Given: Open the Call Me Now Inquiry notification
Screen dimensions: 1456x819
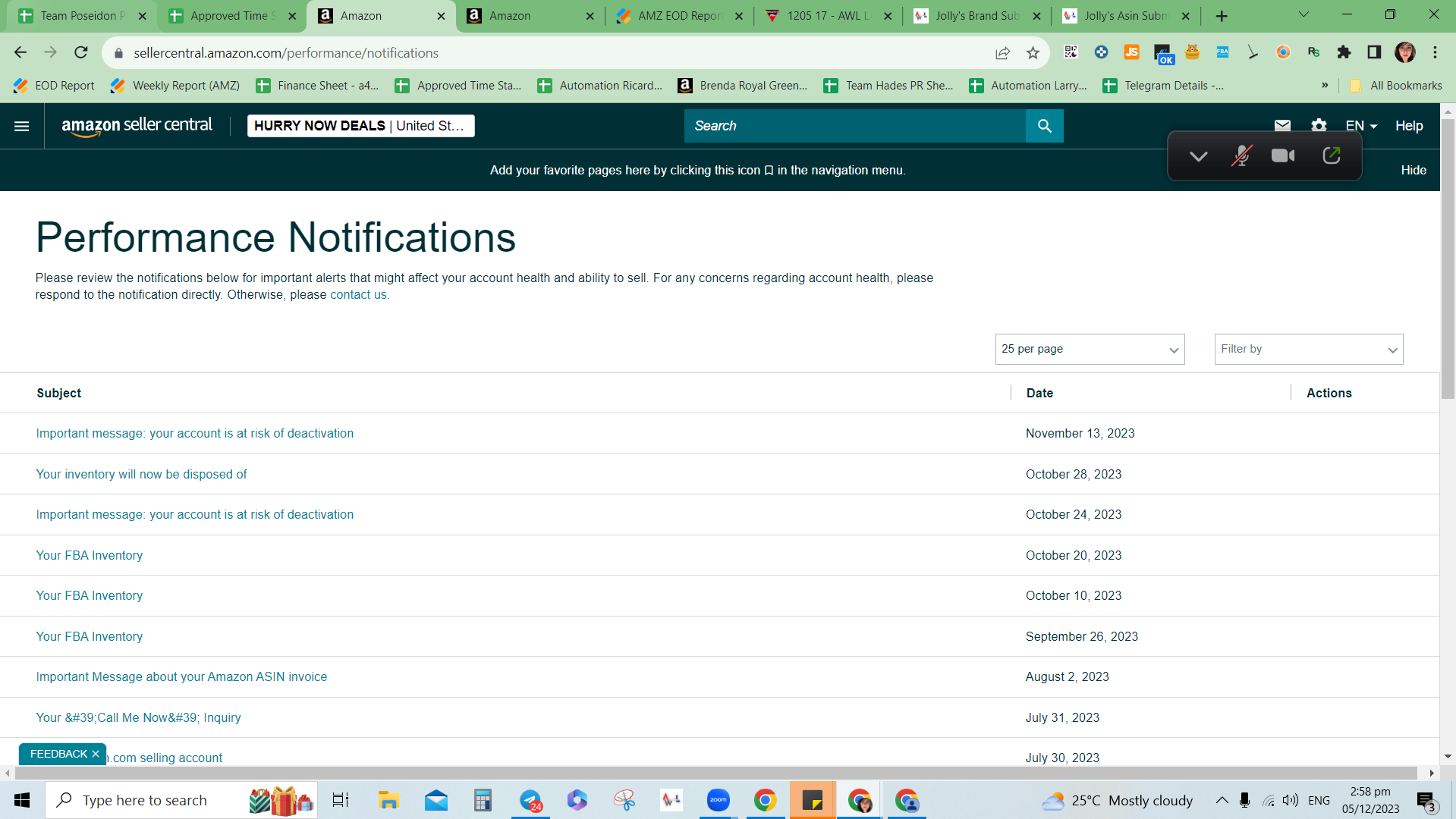Looking at the screenshot, I should pyautogui.click(x=139, y=717).
